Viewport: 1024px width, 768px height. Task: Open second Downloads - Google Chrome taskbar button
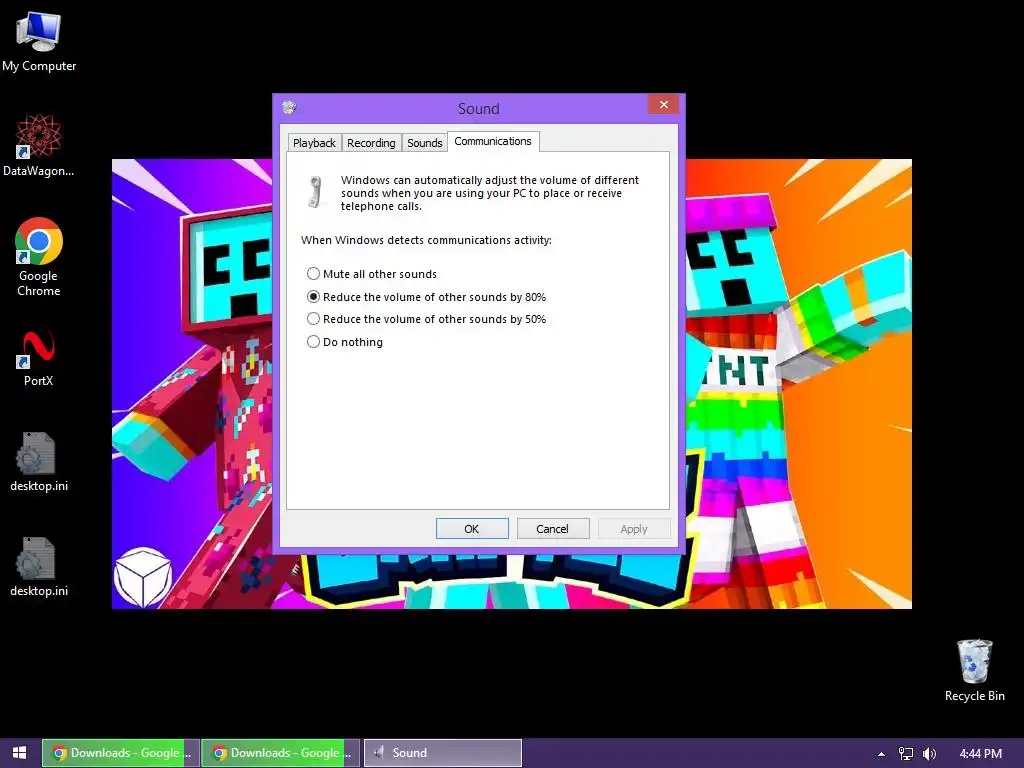(x=281, y=753)
